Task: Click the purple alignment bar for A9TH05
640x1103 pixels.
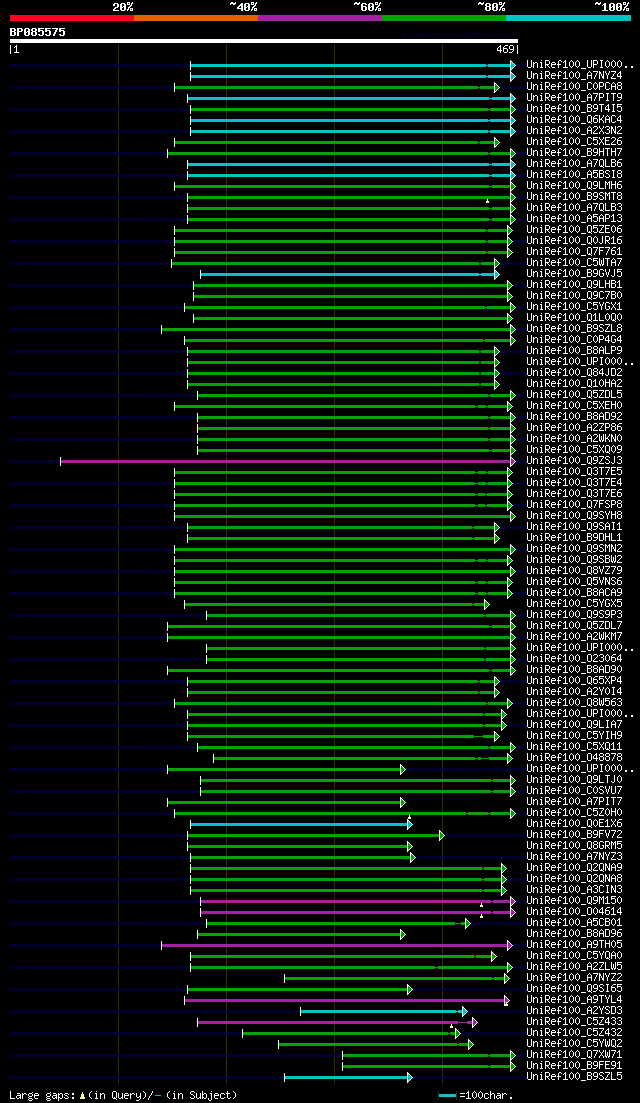Action: pyautogui.click(x=337, y=945)
